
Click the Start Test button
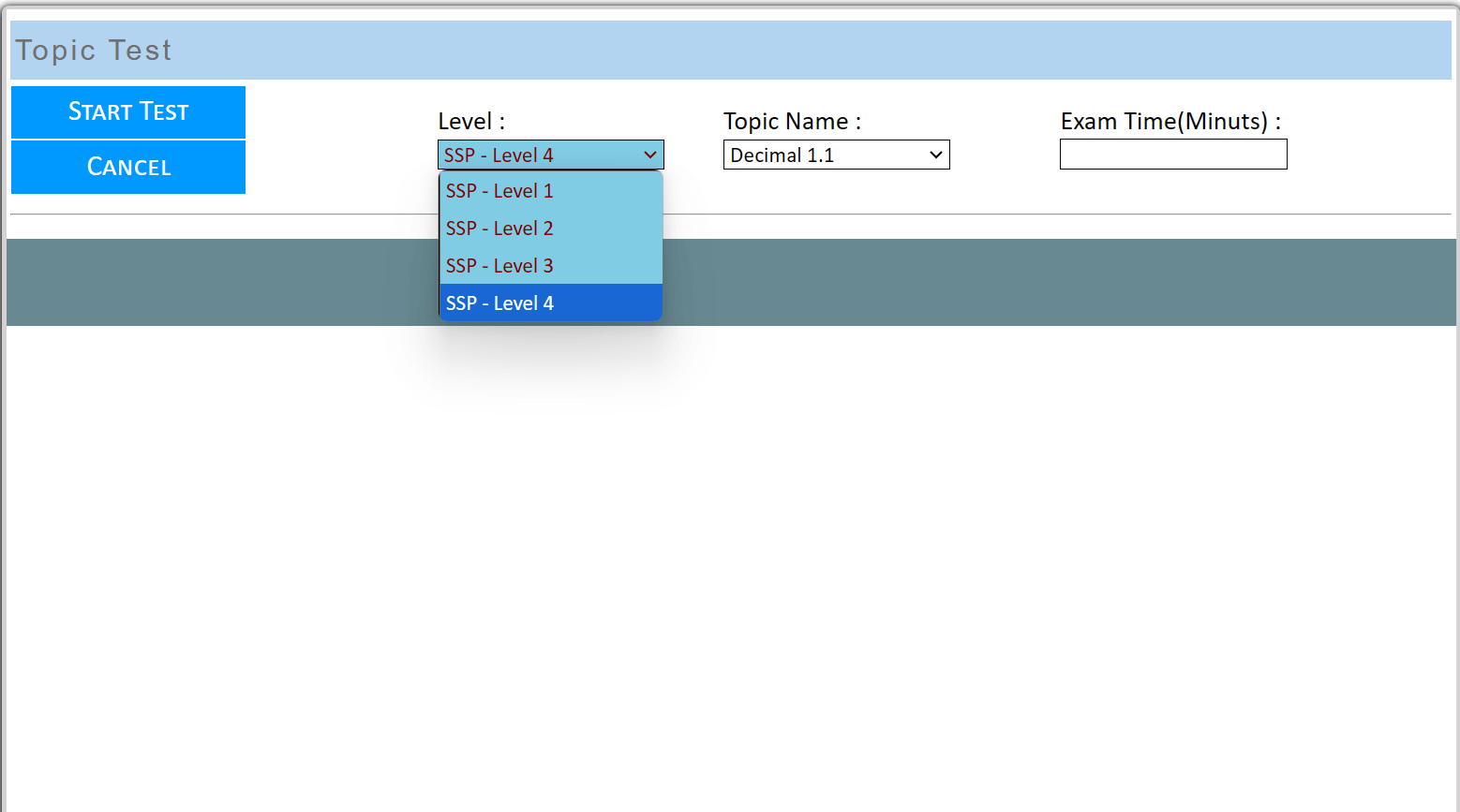(128, 112)
